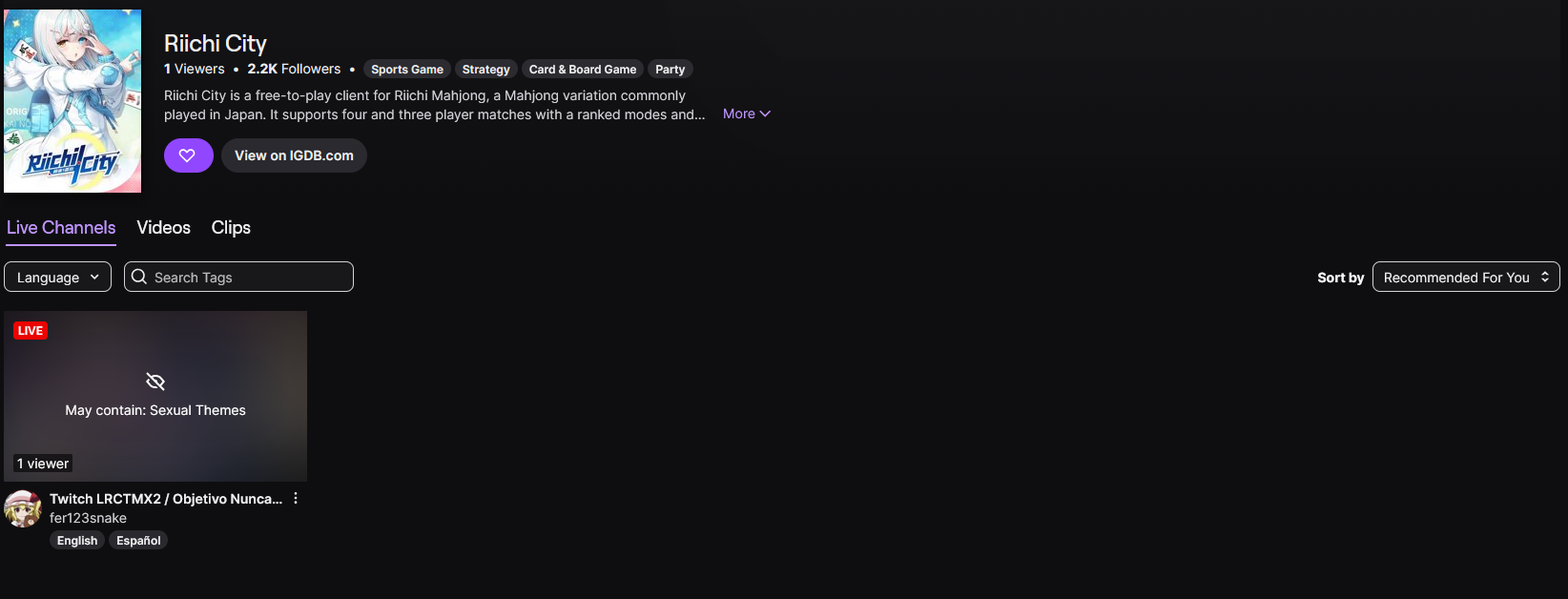
Task: Open the Language filter dropdown
Action: click(57, 277)
